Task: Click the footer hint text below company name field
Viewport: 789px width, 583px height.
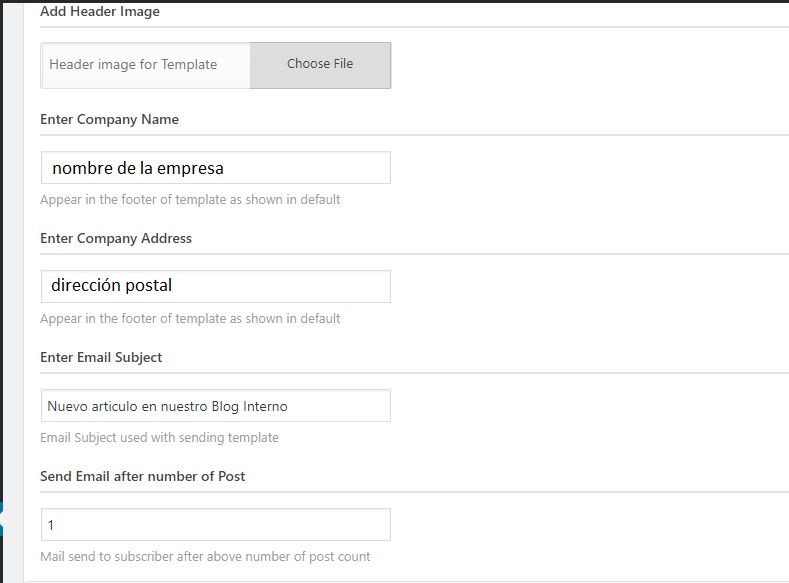Action: (190, 200)
